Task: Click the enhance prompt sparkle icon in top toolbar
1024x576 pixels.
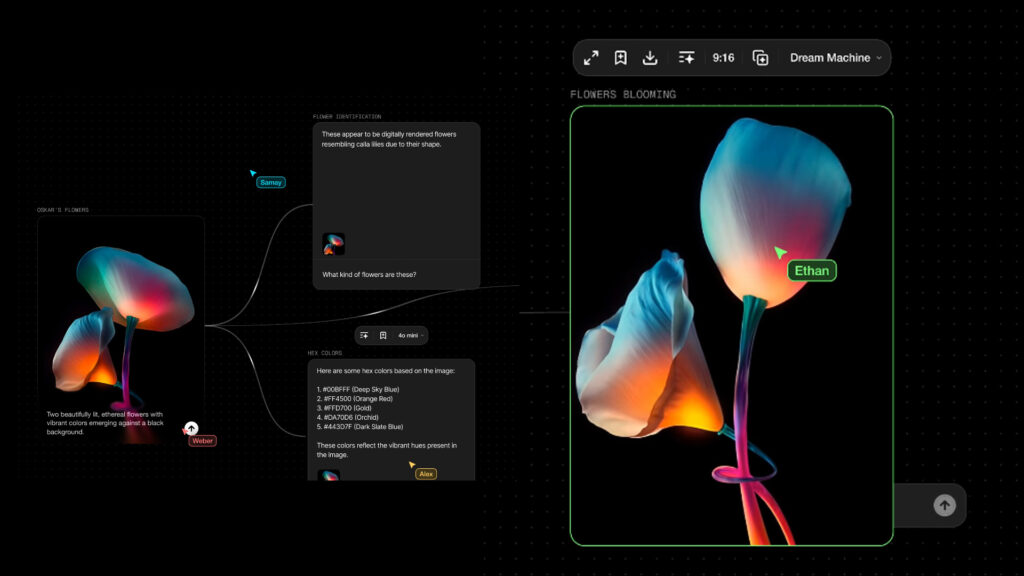Action: pos(687,58)
